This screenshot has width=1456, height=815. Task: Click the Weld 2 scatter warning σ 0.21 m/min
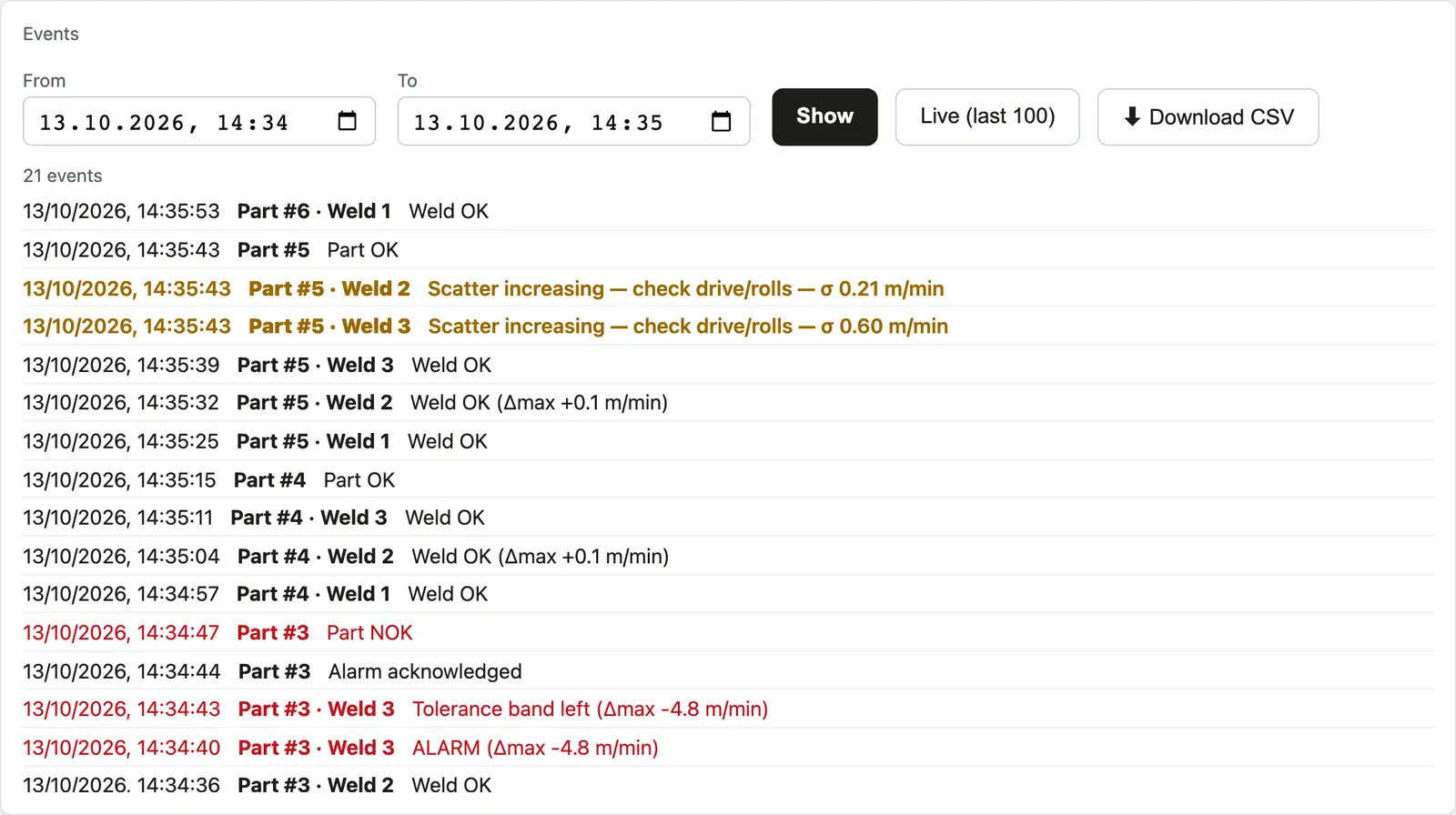[728, 288]
